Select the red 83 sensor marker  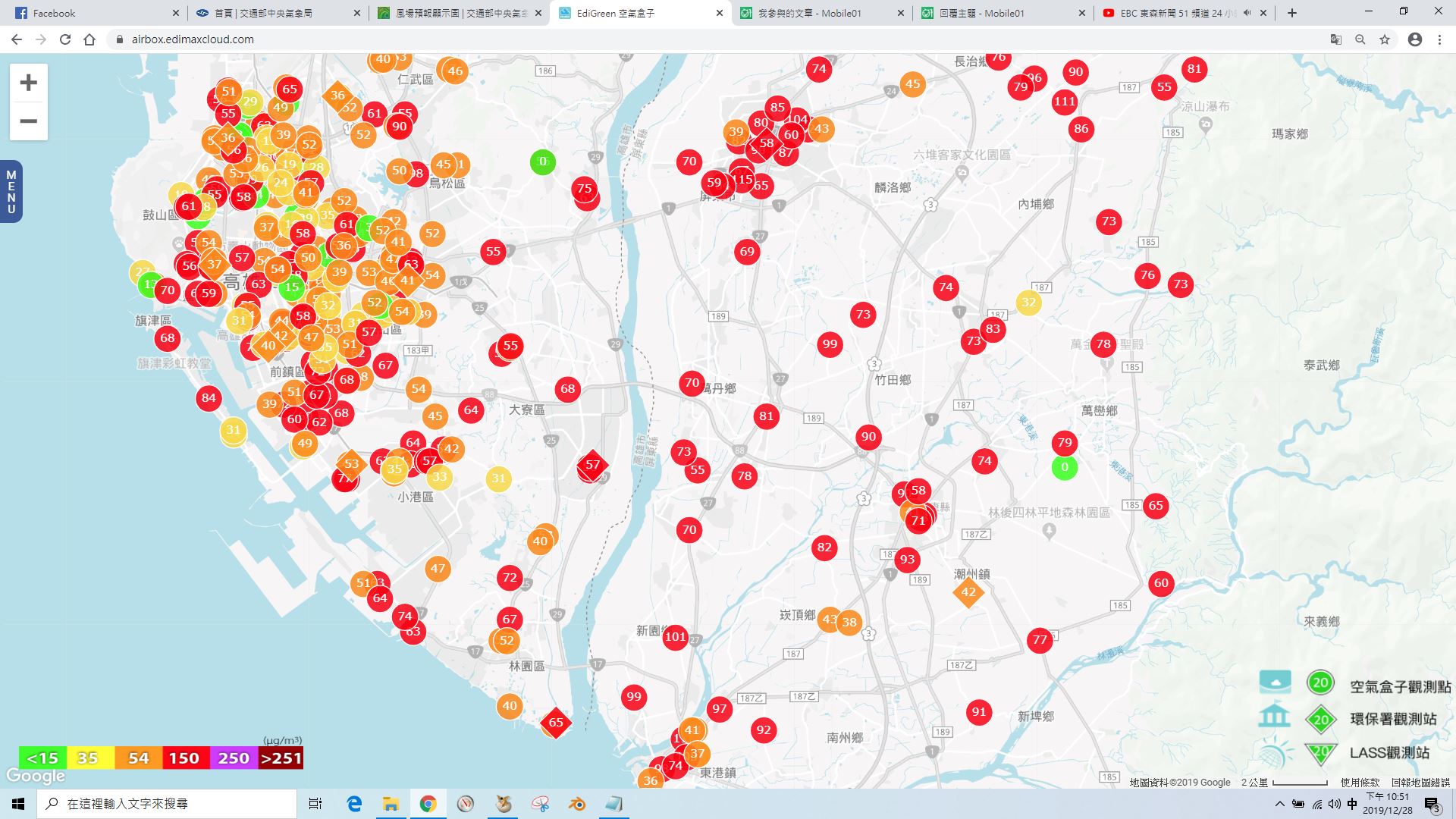(x=993, y=328)
